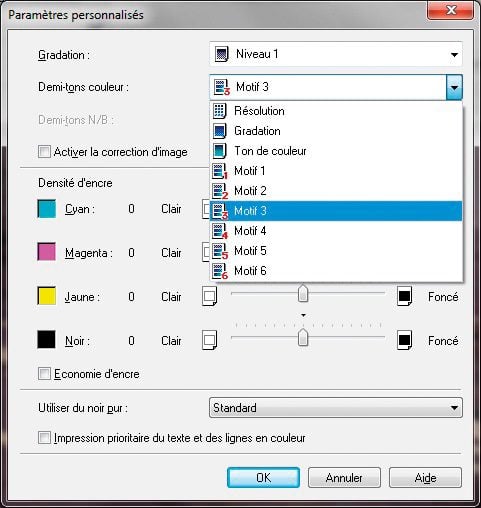The width and height of the screenshot is (481, 508).
Task: Confirm settings with the OK button
Action: click(263, 477)
